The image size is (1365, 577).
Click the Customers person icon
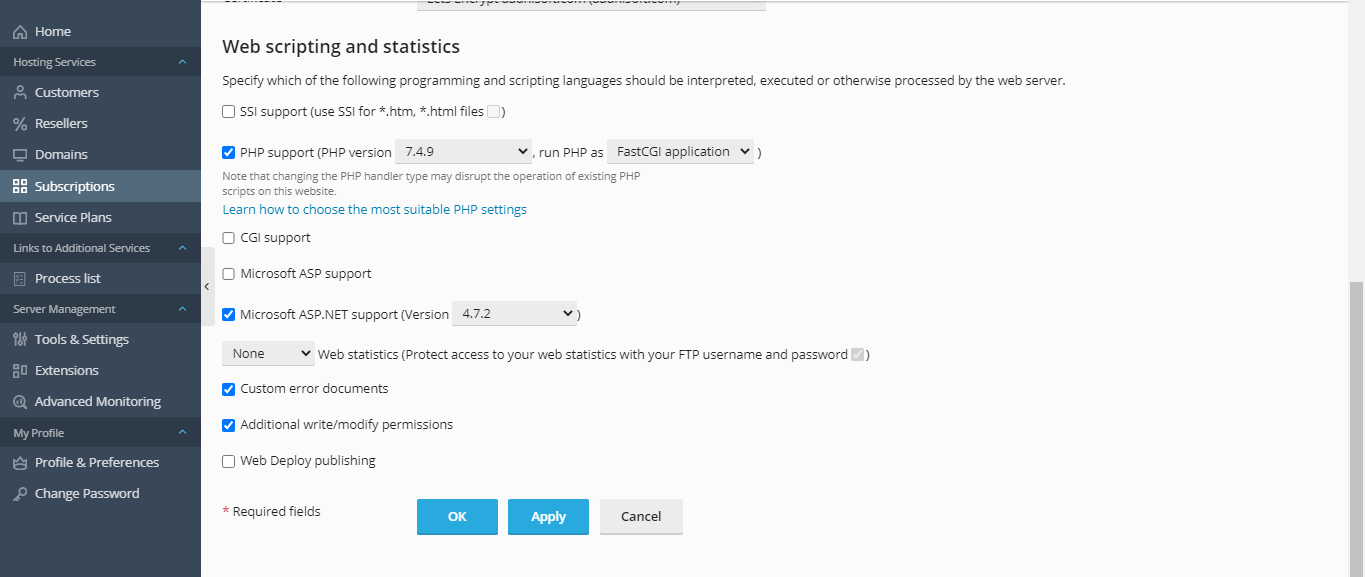pos(20,93)
